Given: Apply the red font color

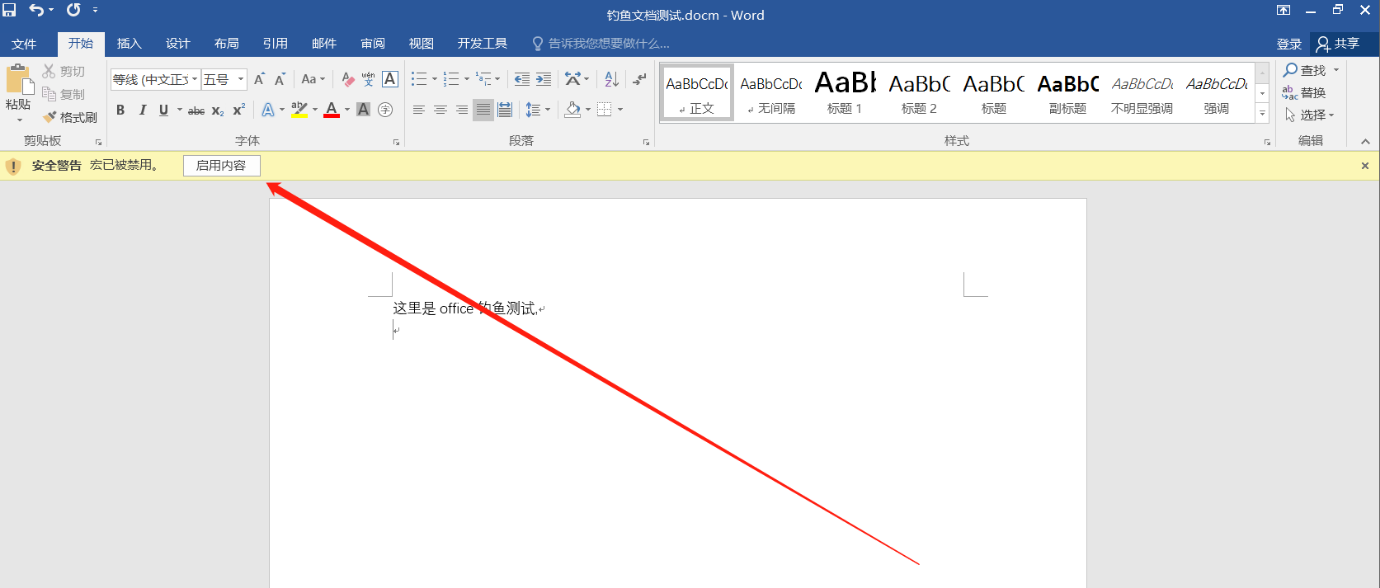Looking at the screenshot, I should tap(332, 110).
